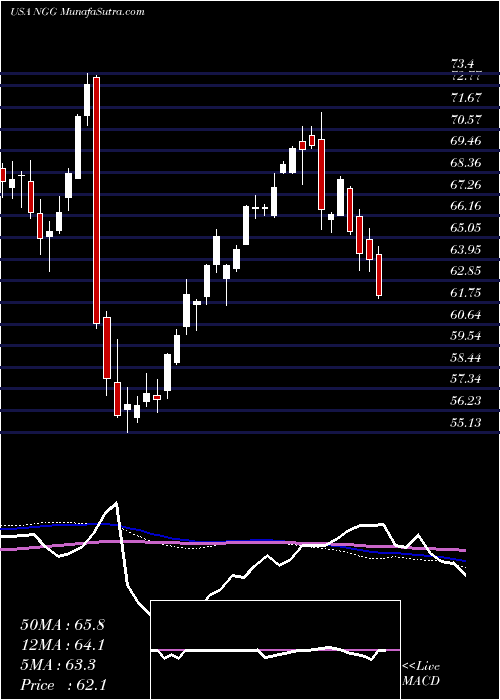Click the "12MA : 64.1" readout
This screenshot has height=700, width=500.
pos(62,645)
